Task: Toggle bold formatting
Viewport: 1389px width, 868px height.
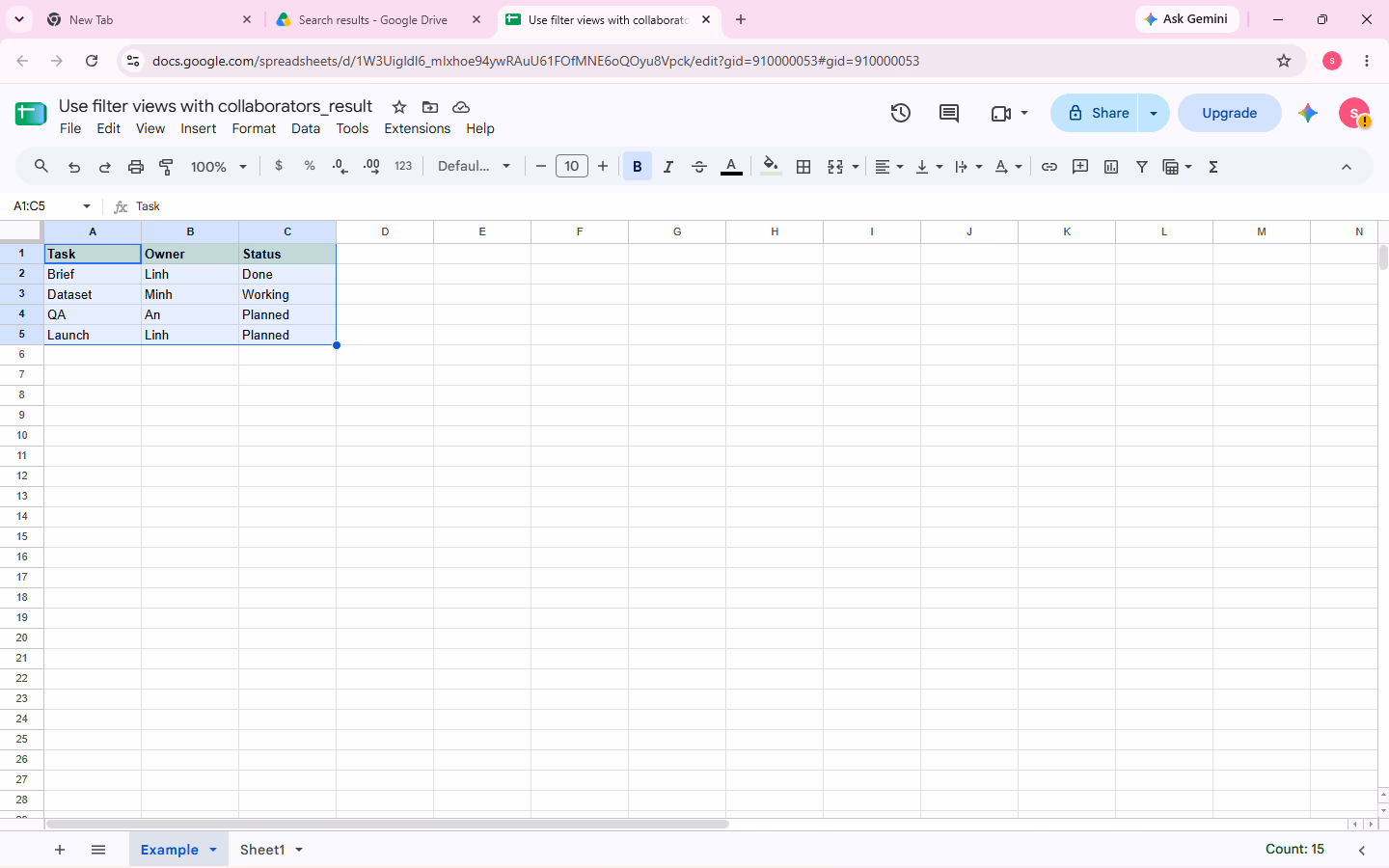Action: (638, 167)
